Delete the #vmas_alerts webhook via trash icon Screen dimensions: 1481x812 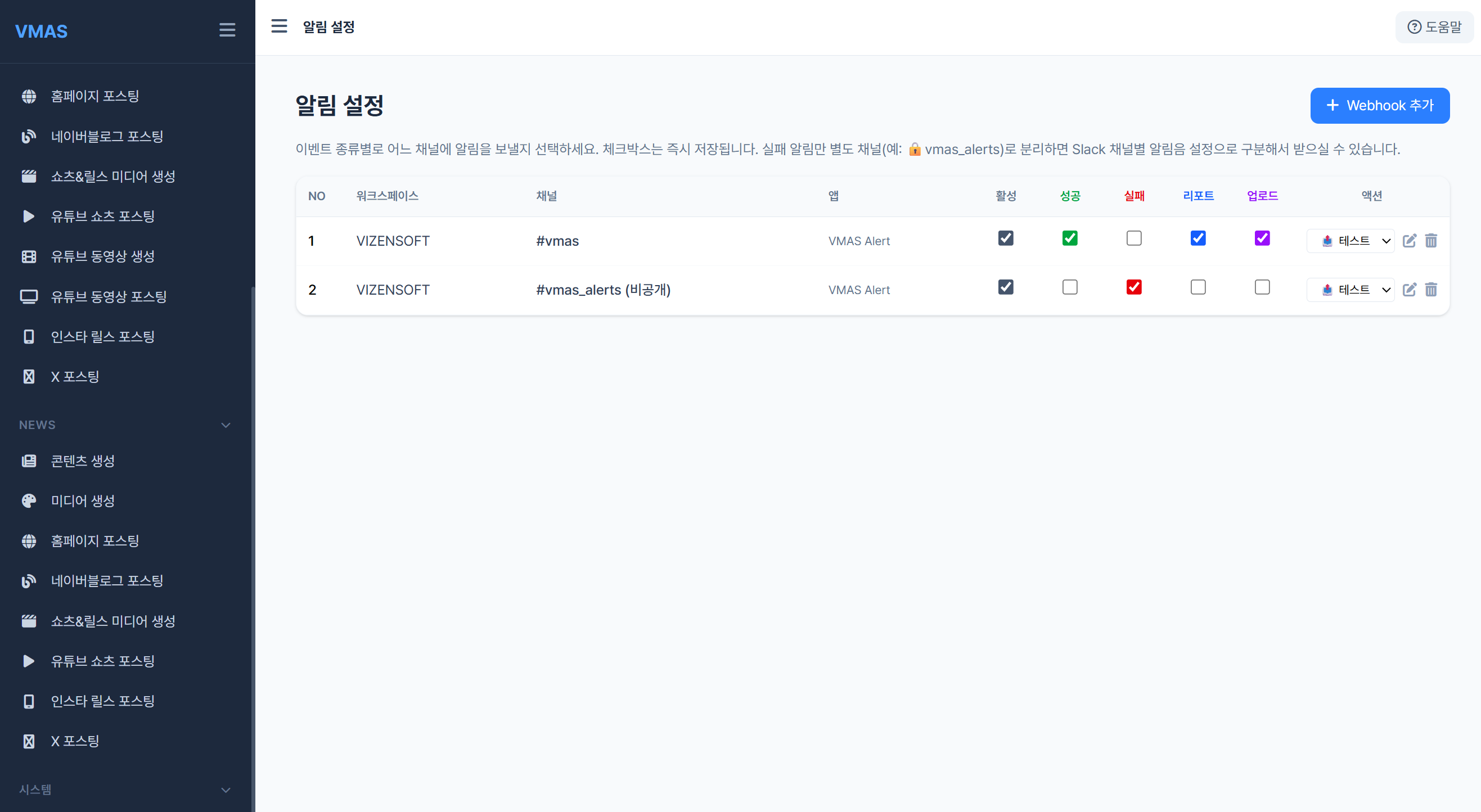click(x=1431, y=290)
